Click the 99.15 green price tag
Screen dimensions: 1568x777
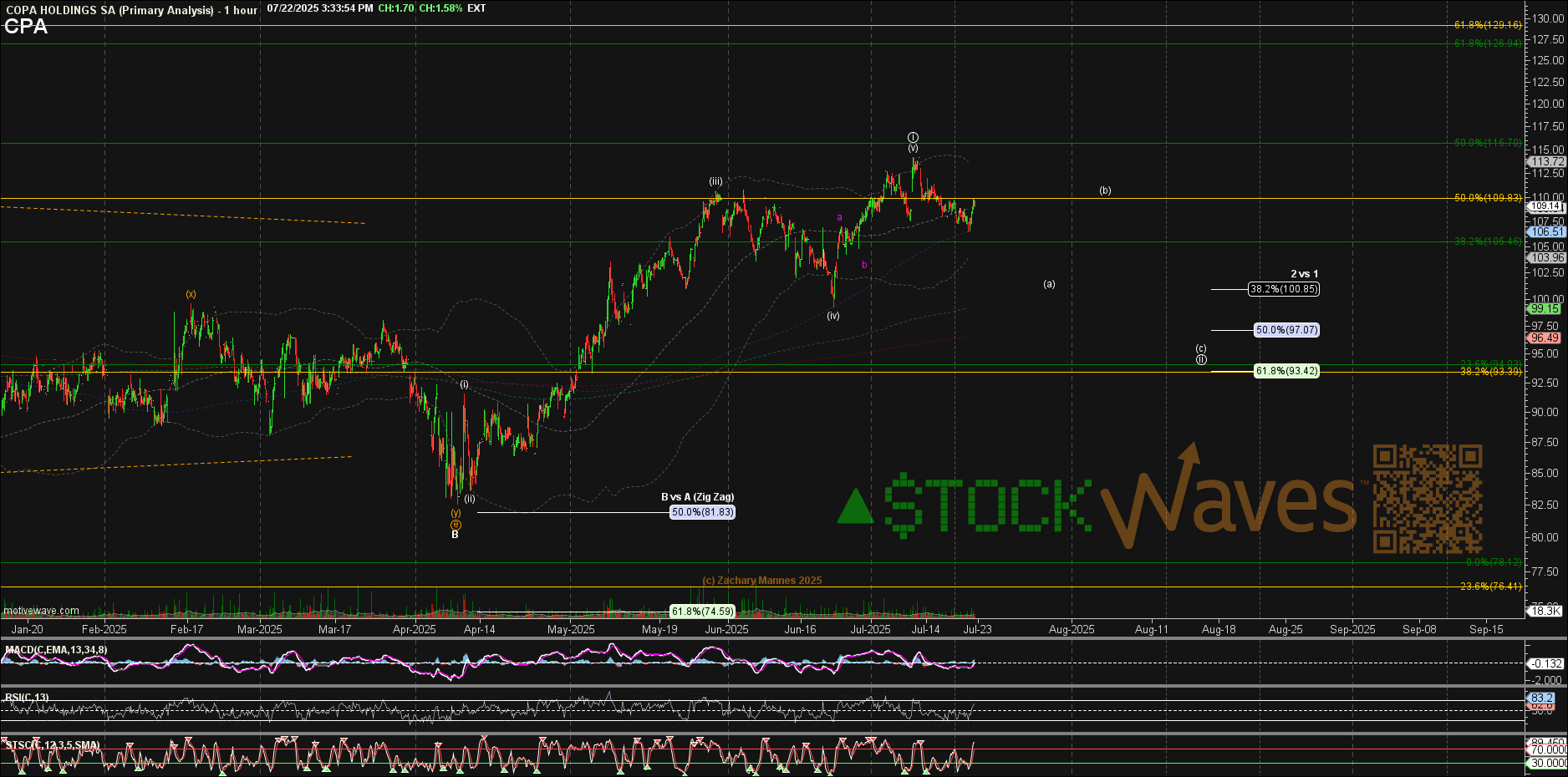coord(1545,309)
